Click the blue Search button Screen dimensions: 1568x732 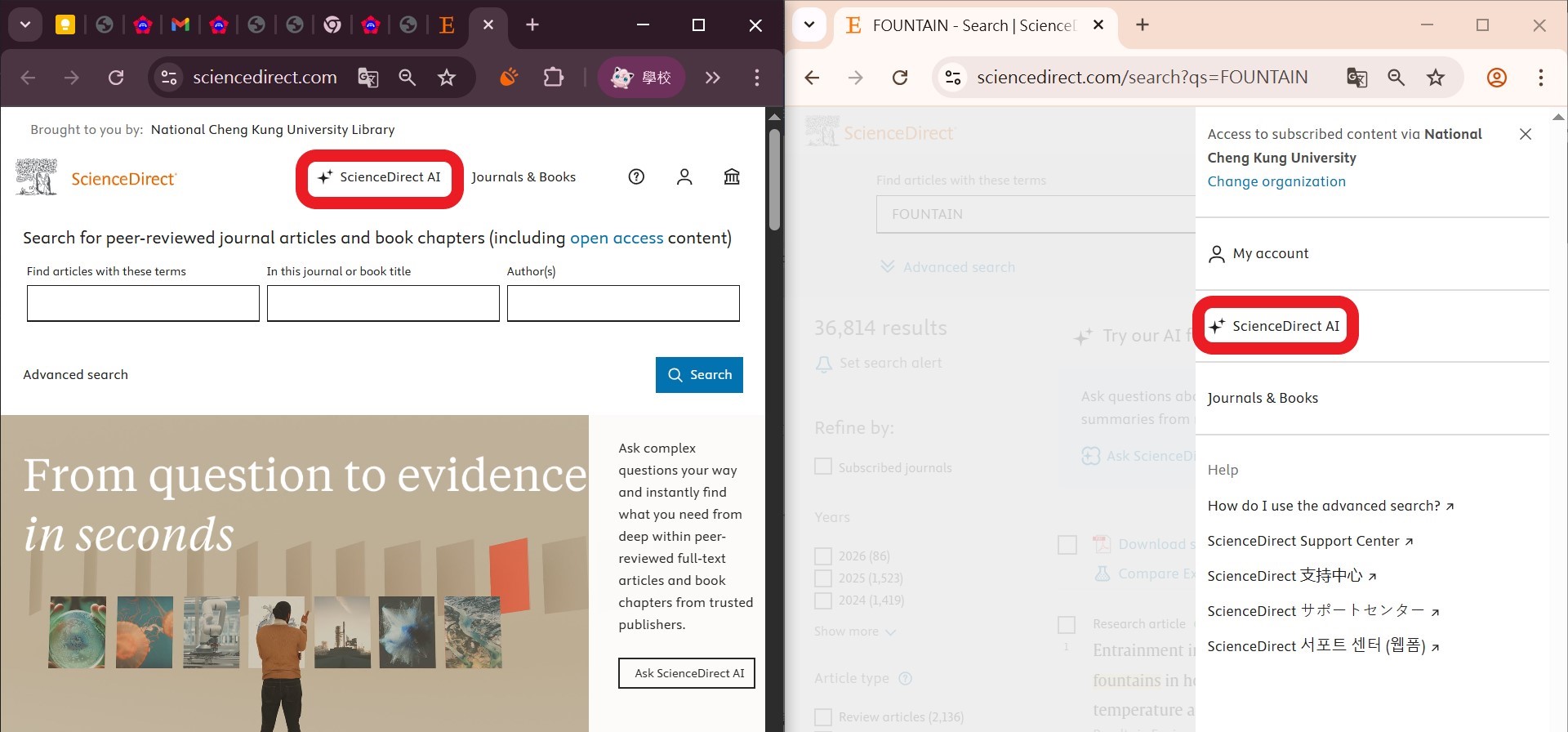[699, 375]
